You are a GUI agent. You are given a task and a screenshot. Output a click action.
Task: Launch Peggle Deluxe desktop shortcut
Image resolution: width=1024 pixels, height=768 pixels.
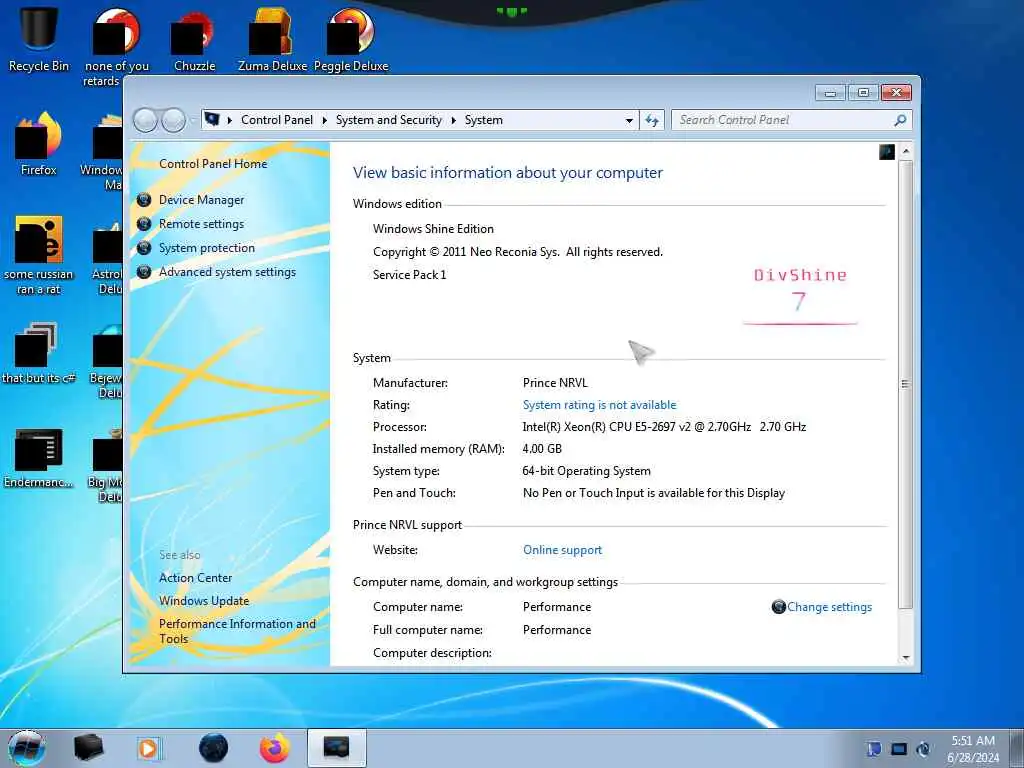pos(351,39)
